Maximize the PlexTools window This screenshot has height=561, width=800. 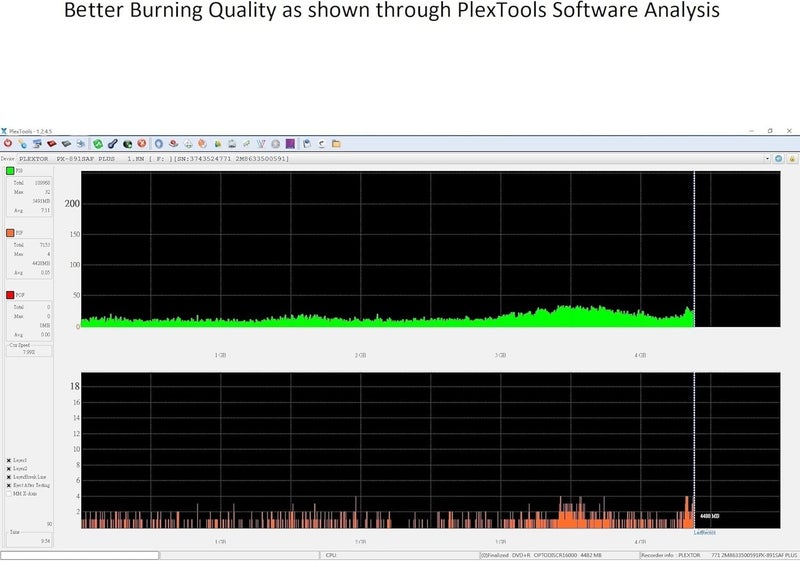(x=770, y=130)
